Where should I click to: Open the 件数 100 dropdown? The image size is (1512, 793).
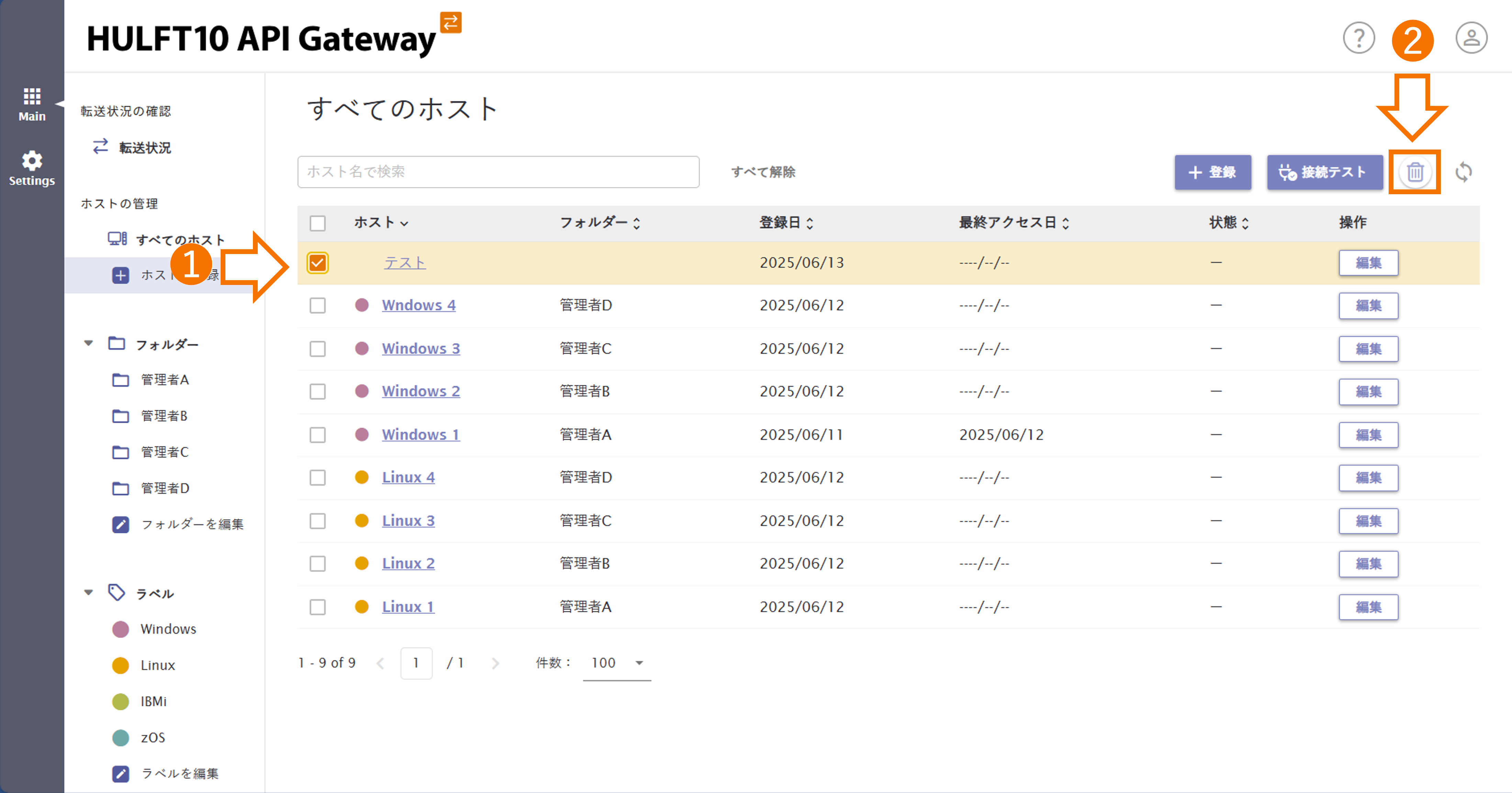616,663
